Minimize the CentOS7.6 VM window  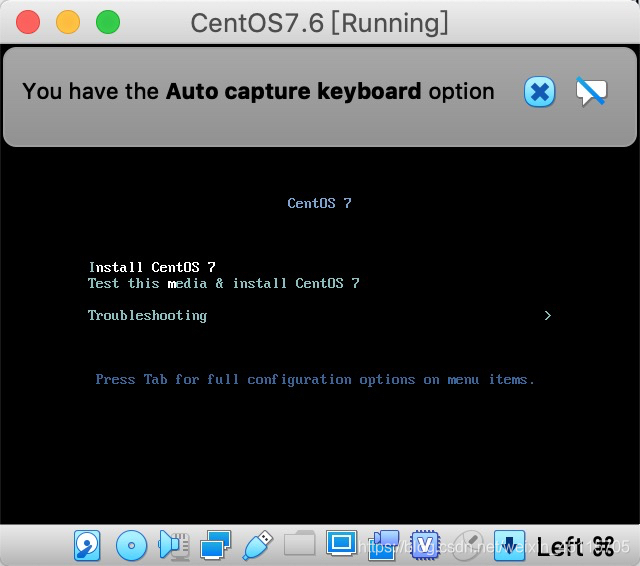coord(68,22)
